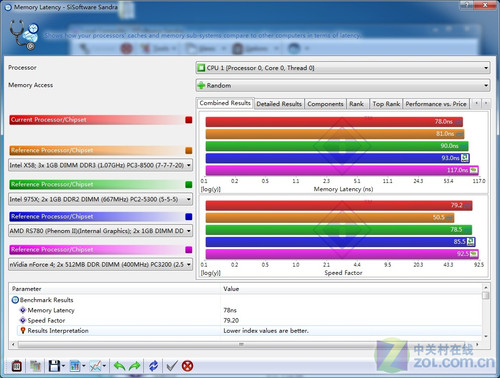Viewport: 500px width, 378px height.
Task: Open the Memory Access Random dropdown
Action: click(343, 86)
